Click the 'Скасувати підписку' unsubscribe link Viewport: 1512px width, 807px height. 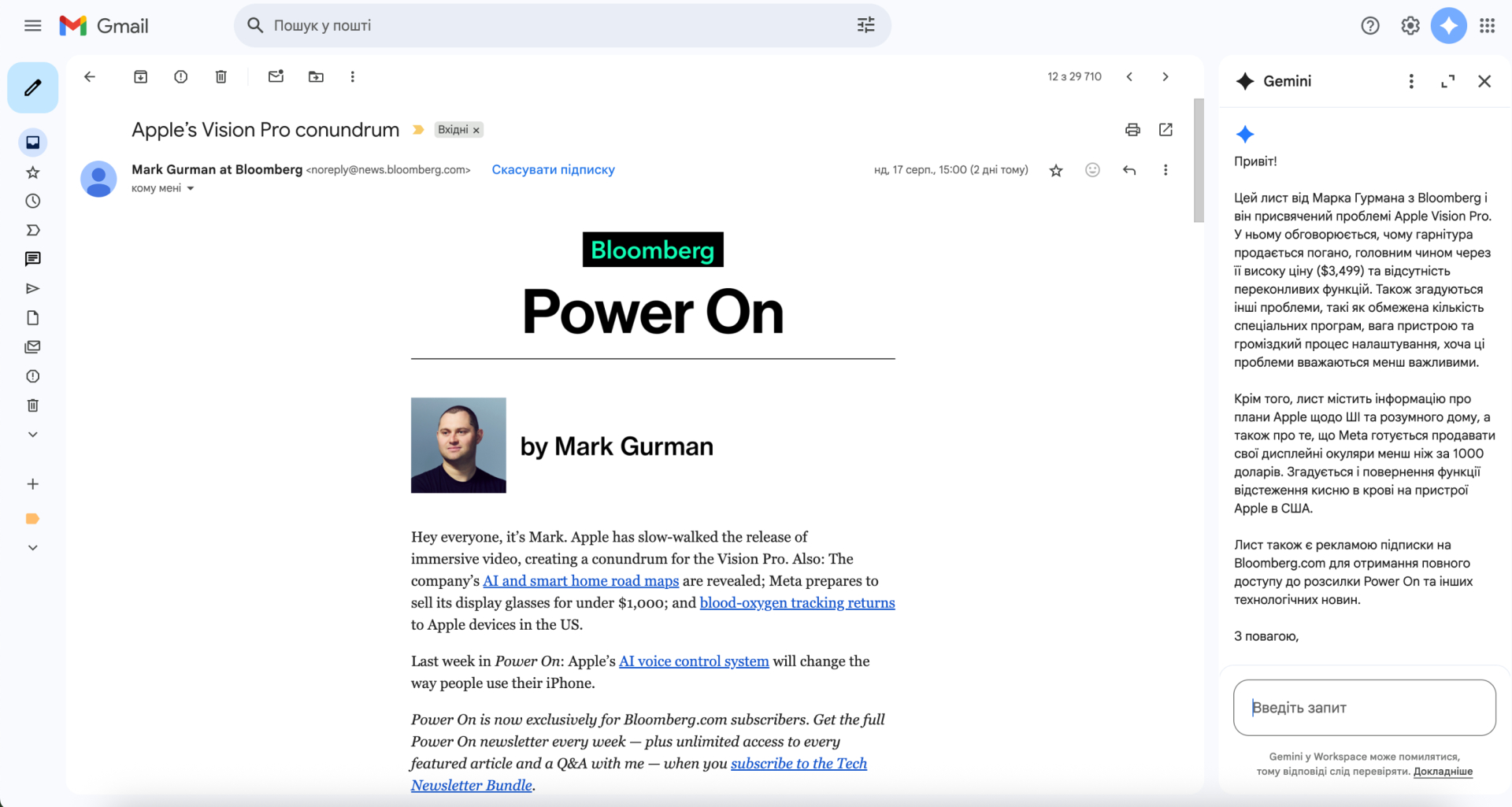(553, 169)
